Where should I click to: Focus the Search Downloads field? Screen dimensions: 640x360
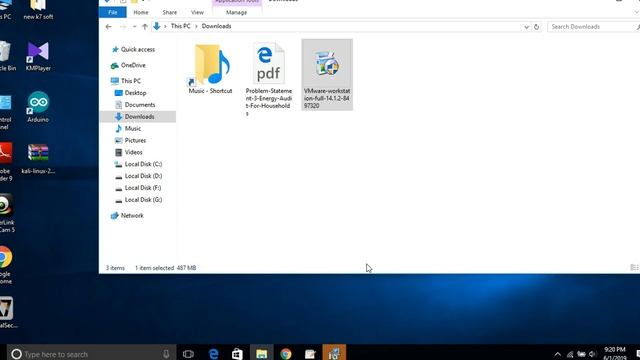[x=593, y=27]
